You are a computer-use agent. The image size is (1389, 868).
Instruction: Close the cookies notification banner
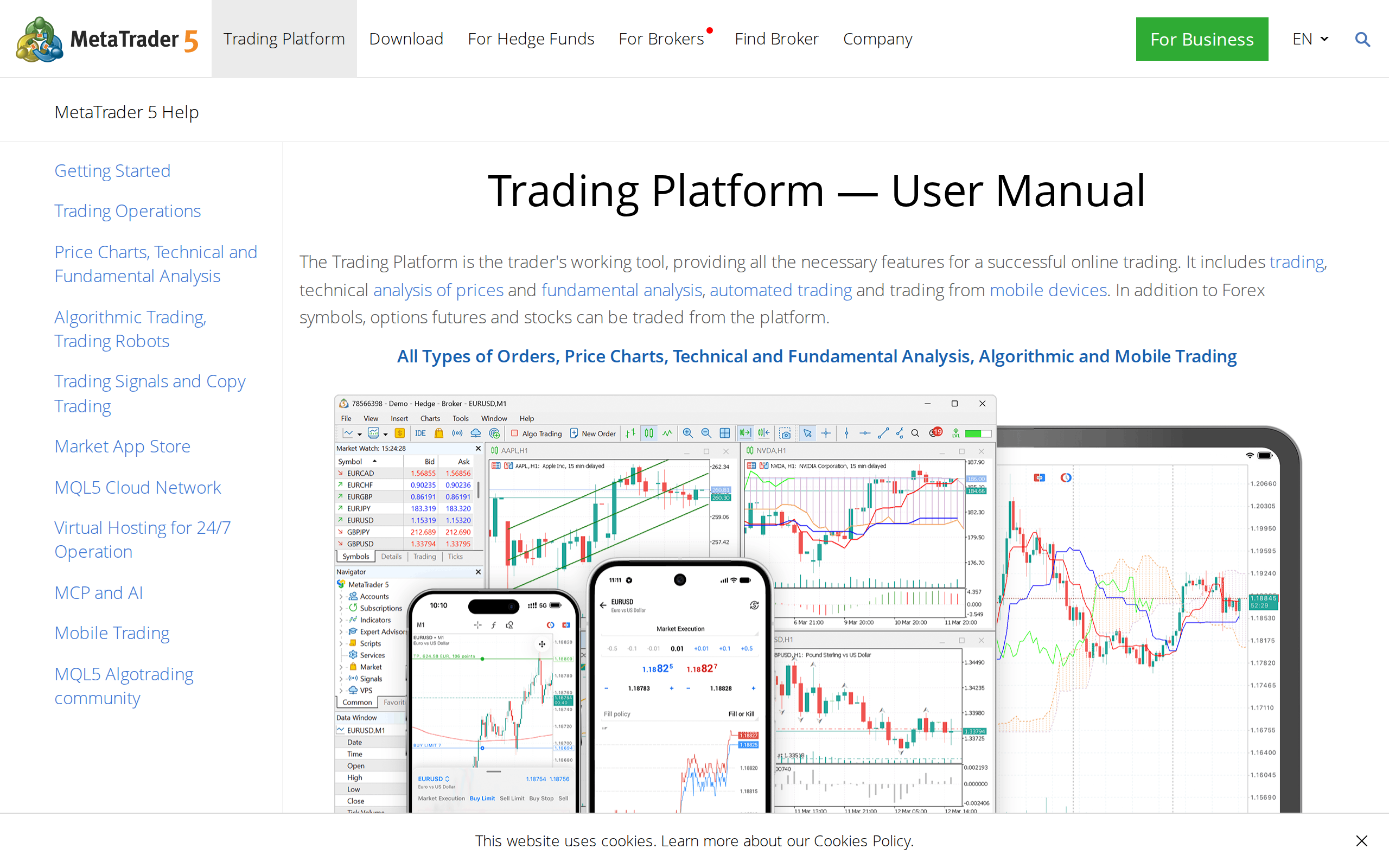tap(1361, 840)
